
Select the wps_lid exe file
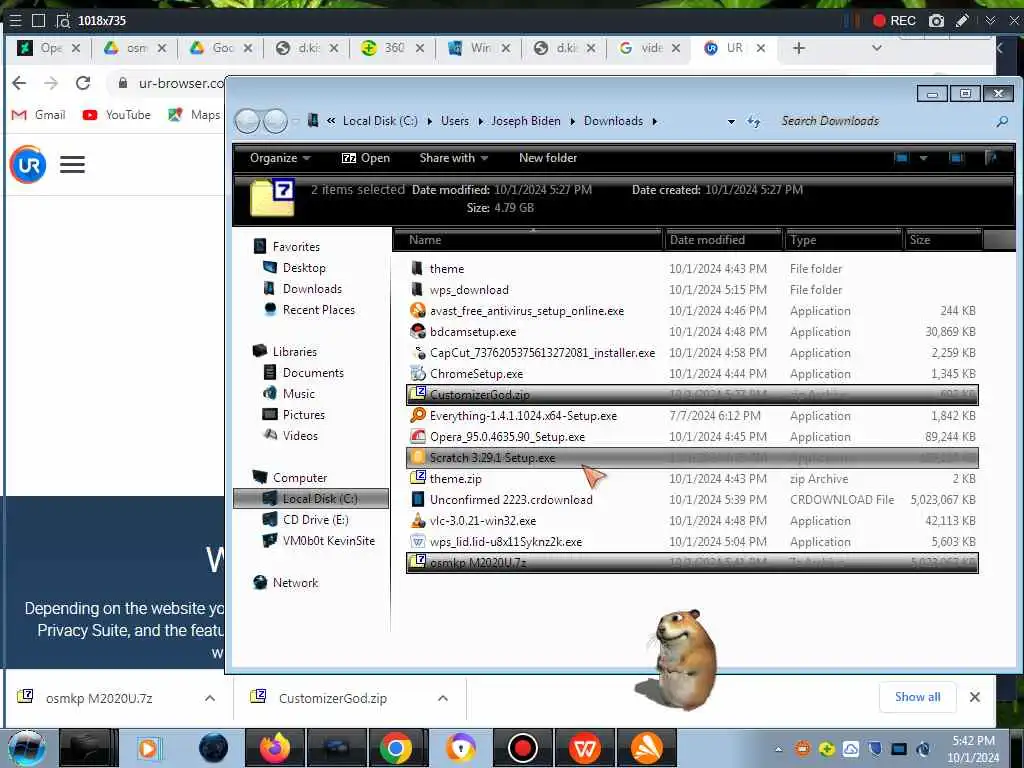(x=505, y=541)
